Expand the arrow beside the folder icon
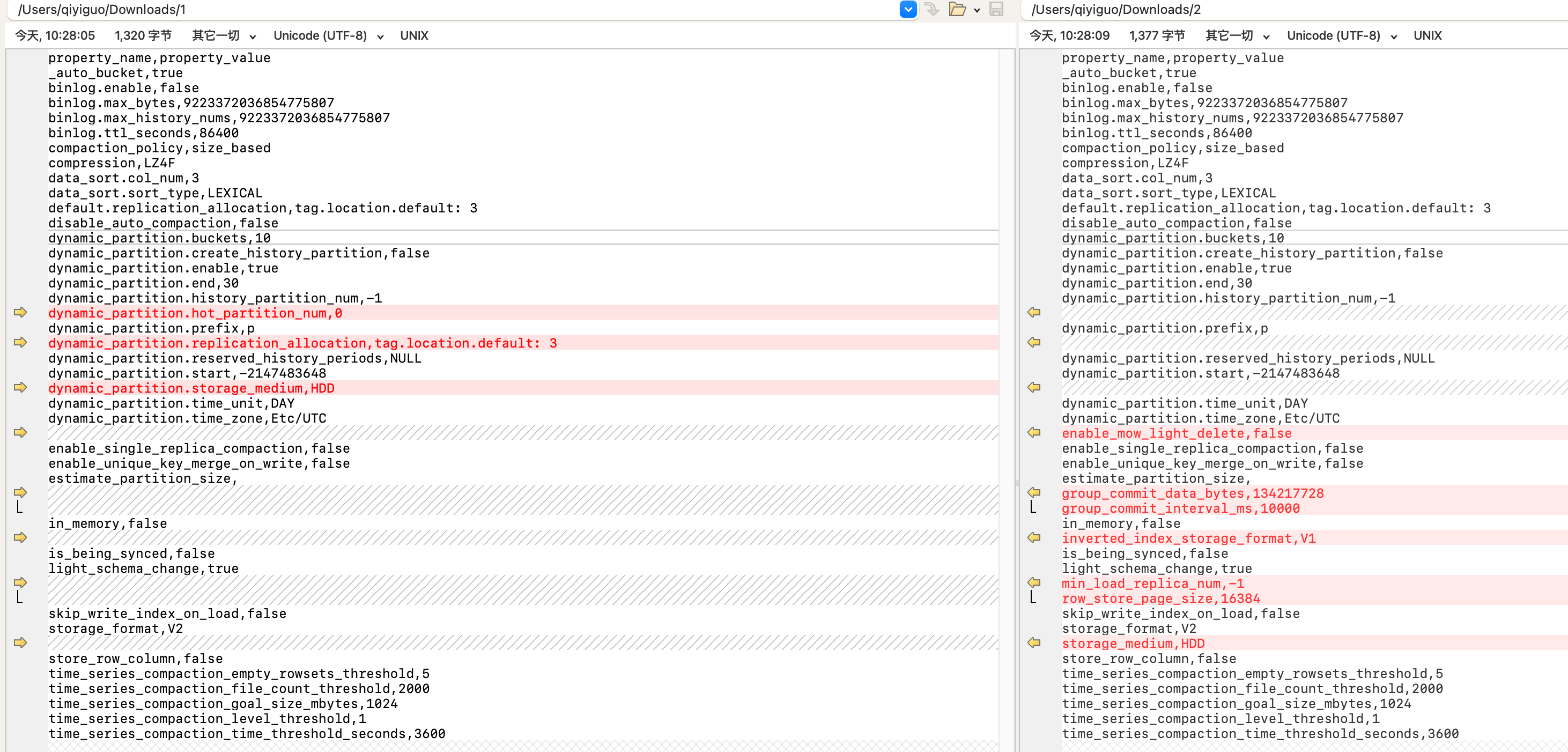The height and width of the screenshot is (752, 1568). click(977, 10)
